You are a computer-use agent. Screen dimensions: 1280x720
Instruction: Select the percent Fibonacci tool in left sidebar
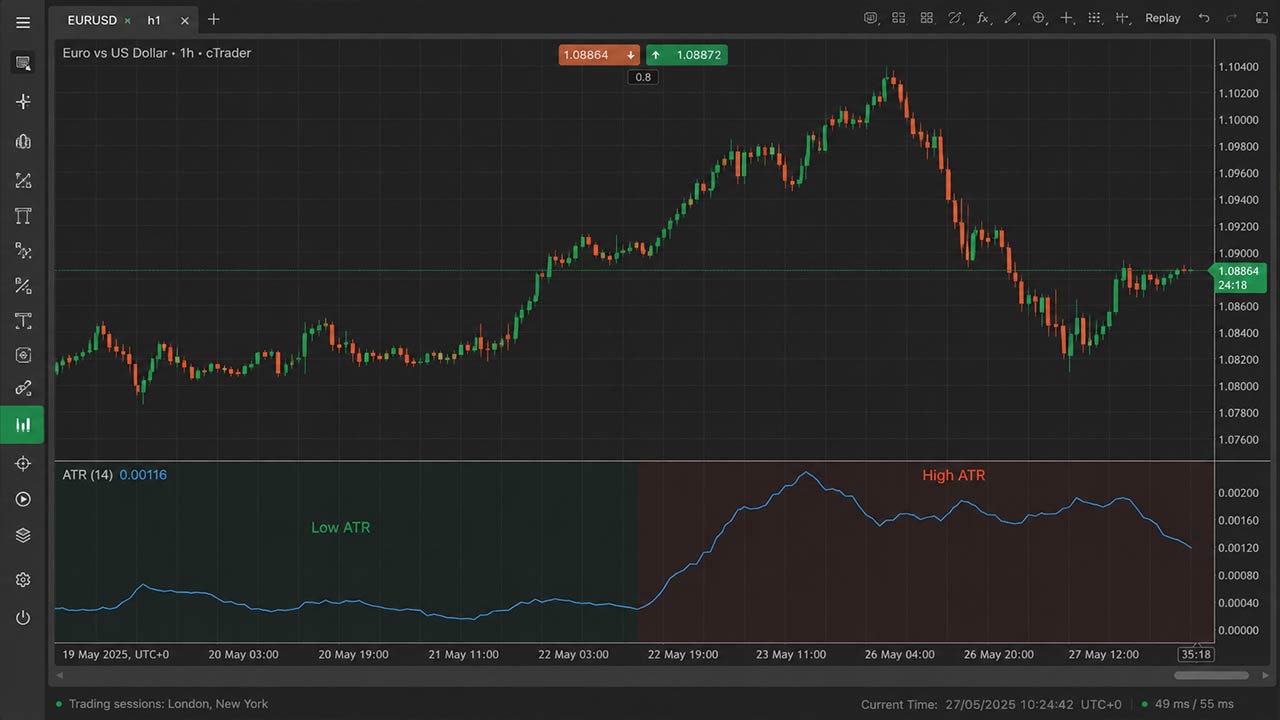[23, 286]
